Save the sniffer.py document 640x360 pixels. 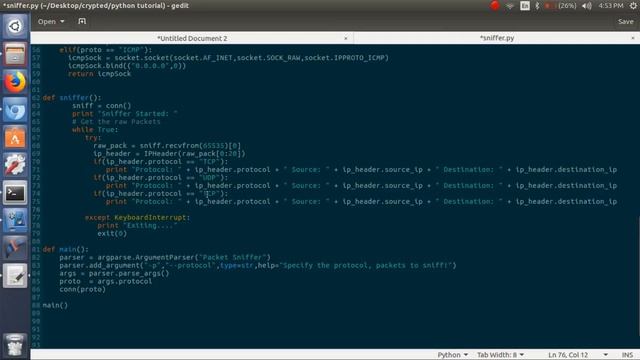click(x=625, y=22)
